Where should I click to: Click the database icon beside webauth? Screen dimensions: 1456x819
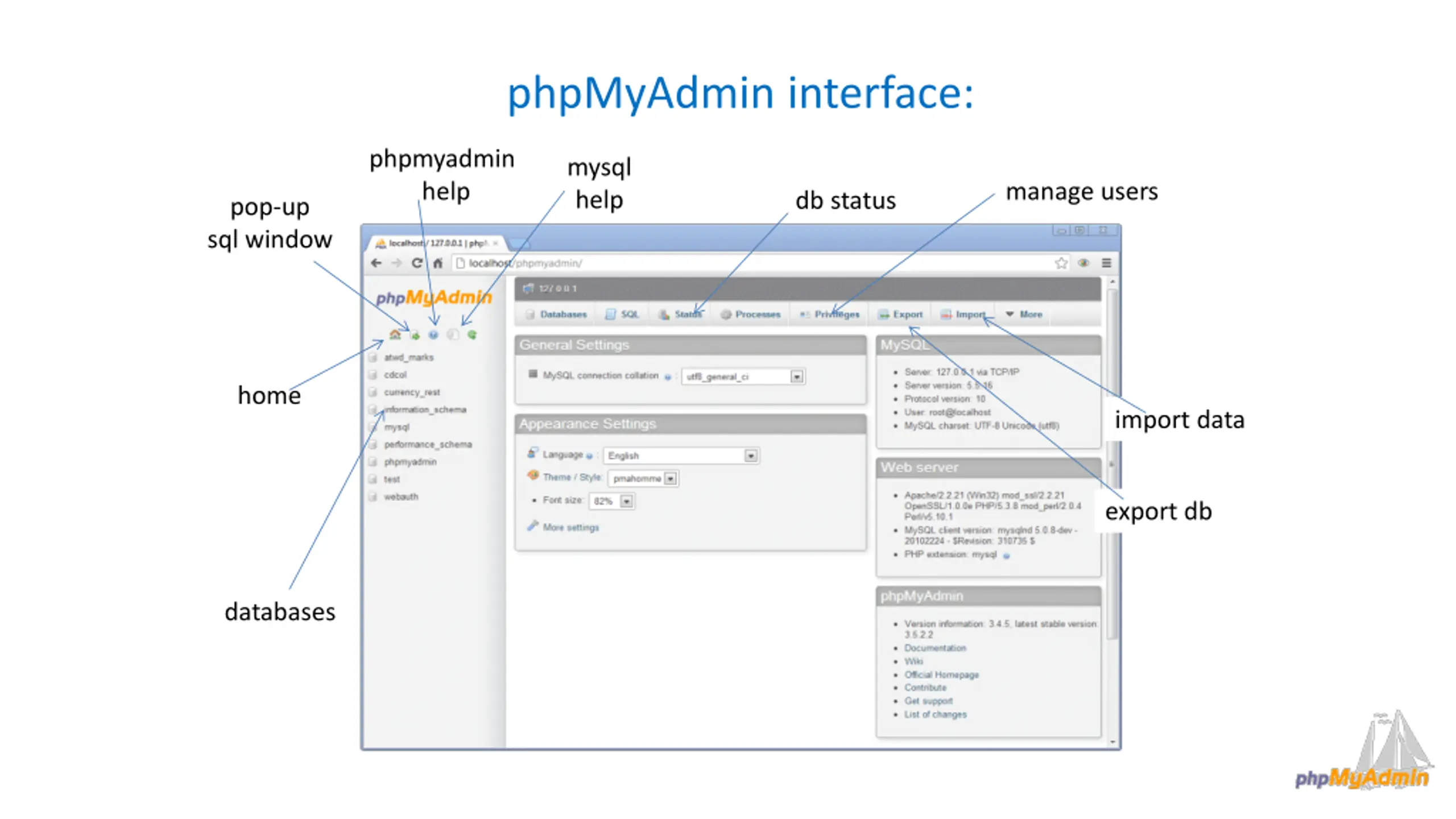pos(373,497)
